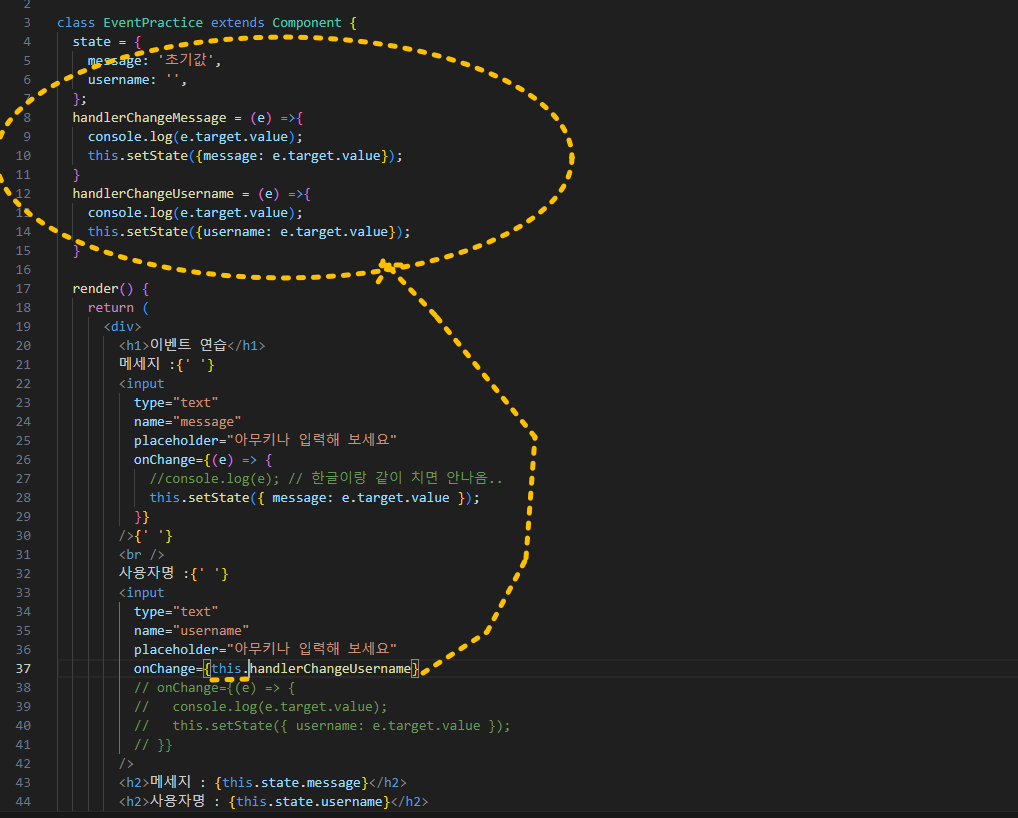Viewport: 1018px width, 818px height.
Task: Click the <input tag on line 22
Action: [142, 384]
